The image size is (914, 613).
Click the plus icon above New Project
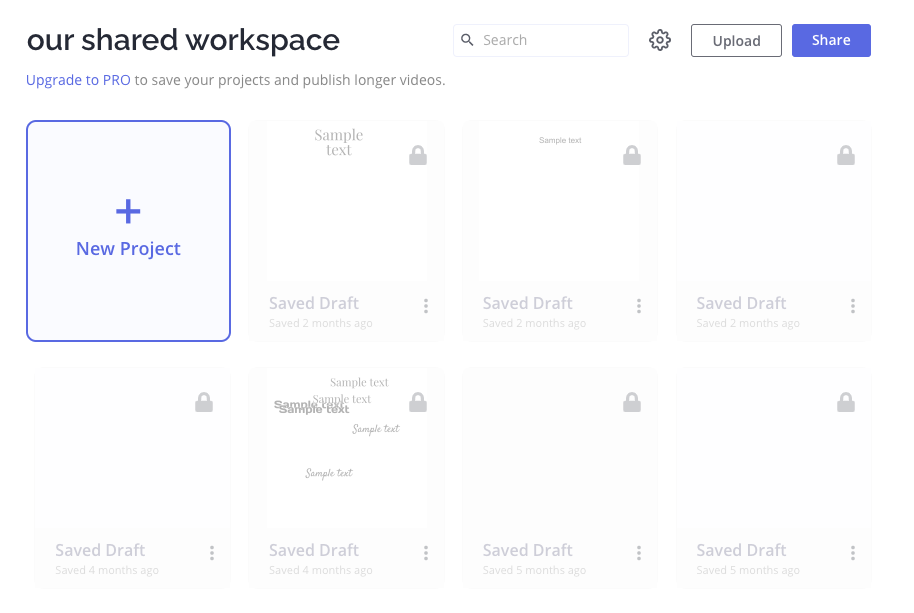click(x=128, y=211)
